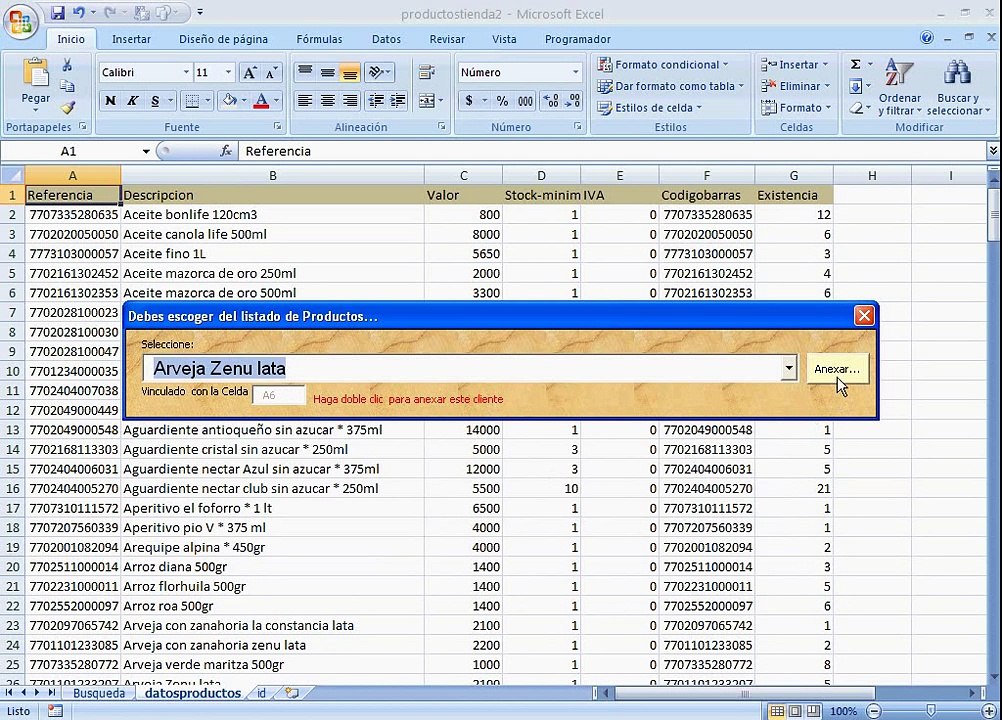
Task: Align text to middle of cell
Action: (327, 72)
